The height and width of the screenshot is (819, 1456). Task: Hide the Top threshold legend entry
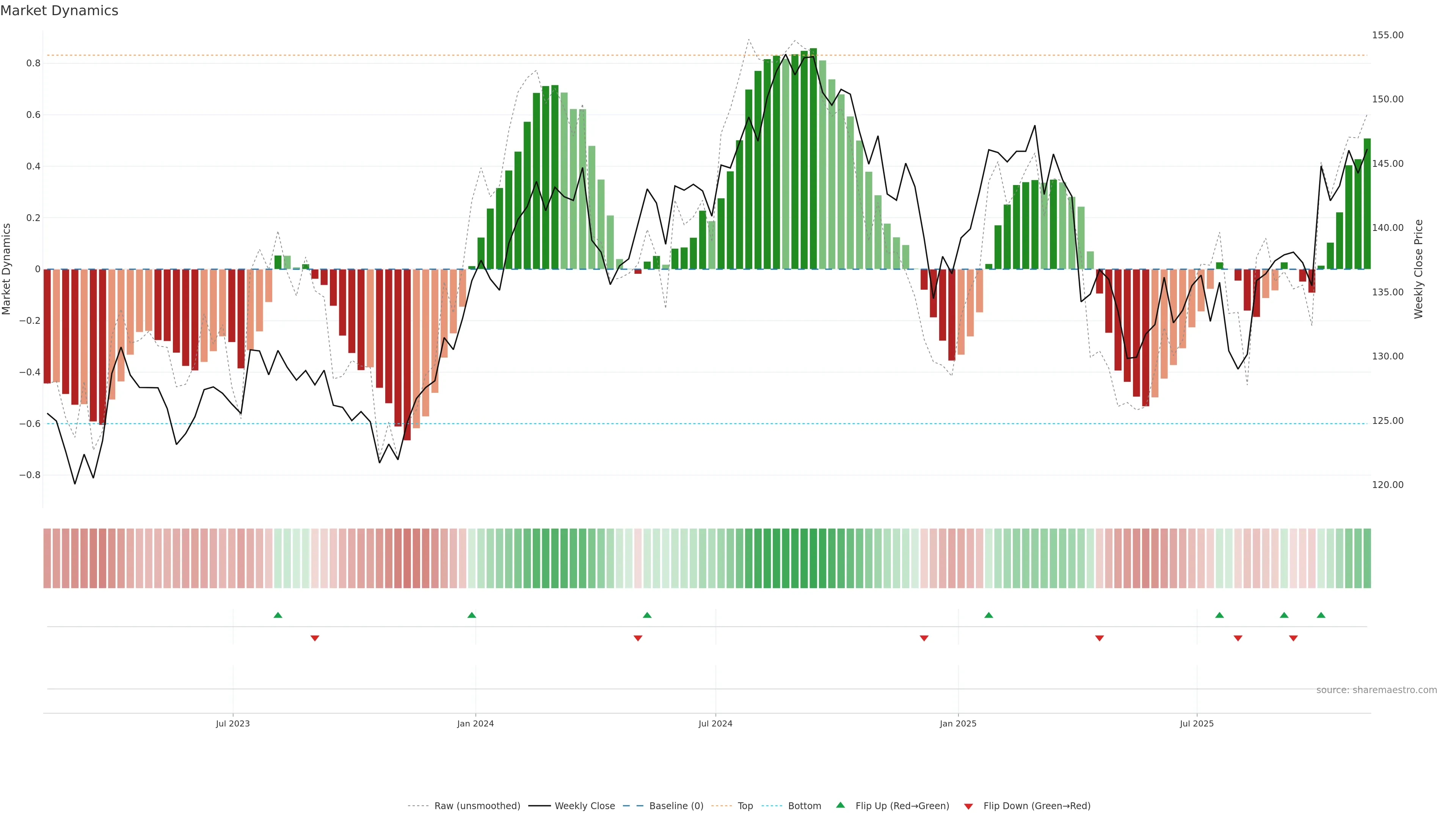tap(745, 806)
